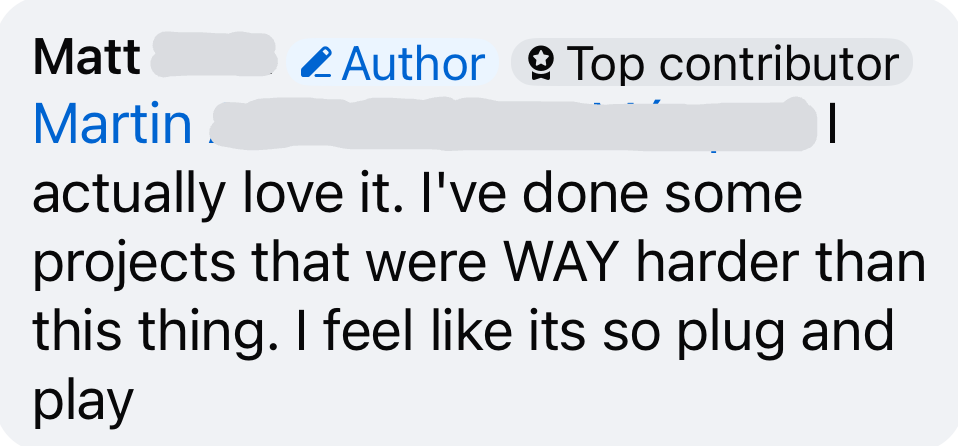Click the Top contributor badge text
Viewport: 958px width, 446px height.
(733, 64)
